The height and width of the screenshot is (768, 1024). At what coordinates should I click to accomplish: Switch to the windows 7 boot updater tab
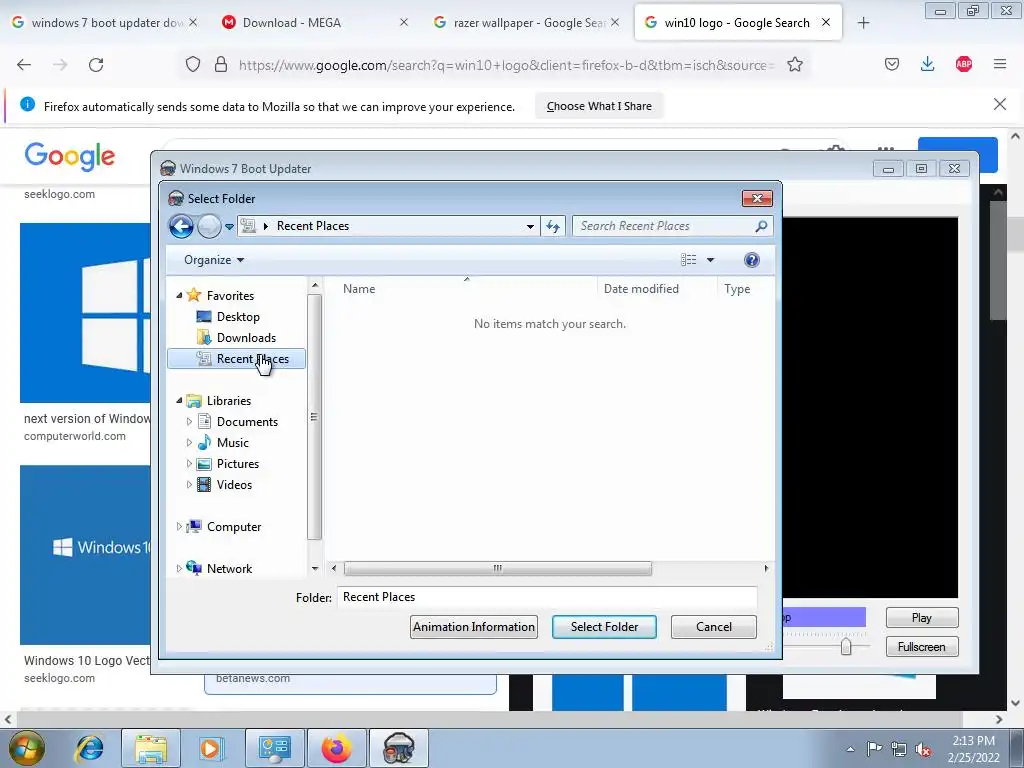[104, 23]
